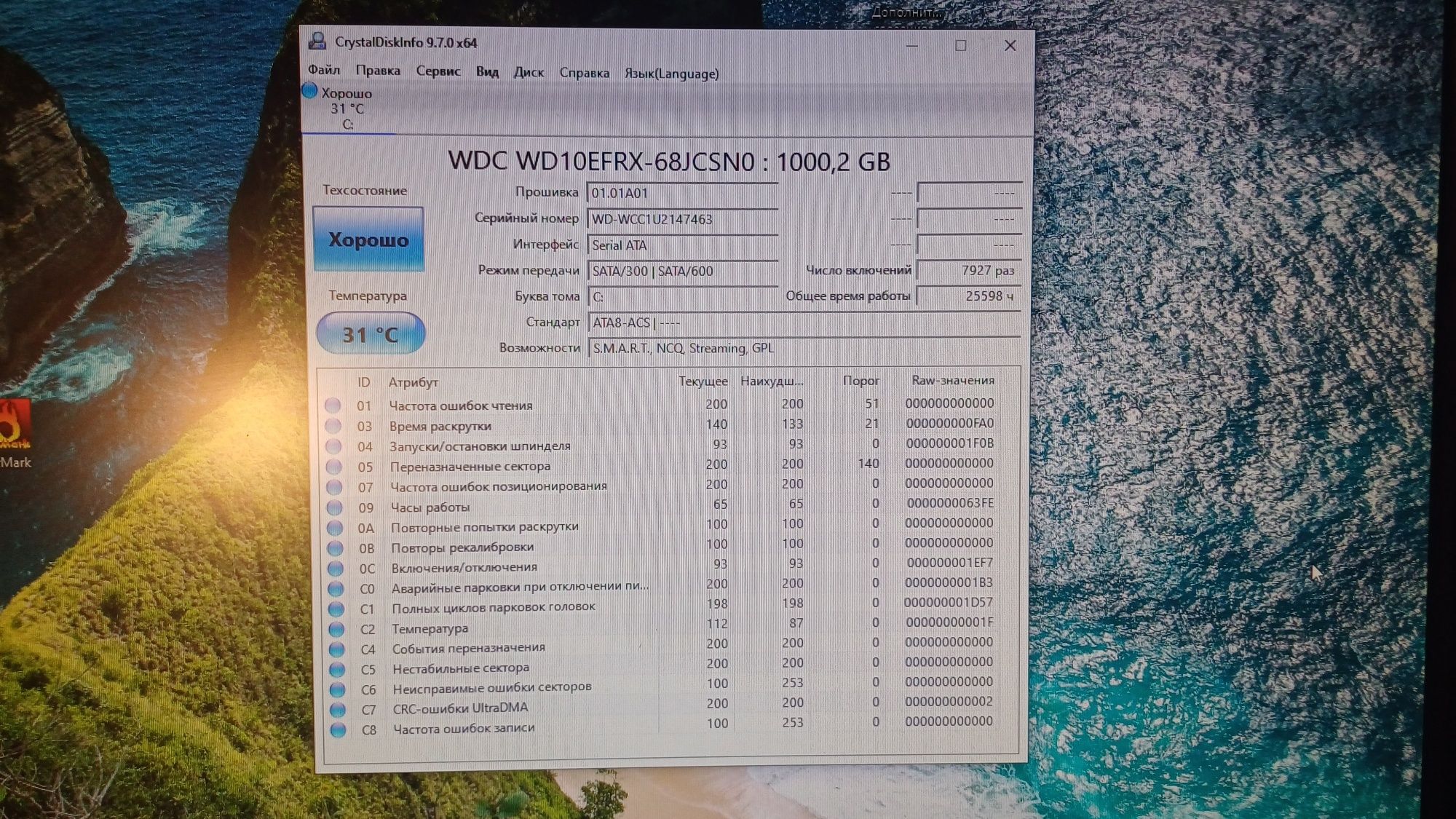
Task: Click the power-on count 7927 раз field
Action: click(x=968, y=270)
